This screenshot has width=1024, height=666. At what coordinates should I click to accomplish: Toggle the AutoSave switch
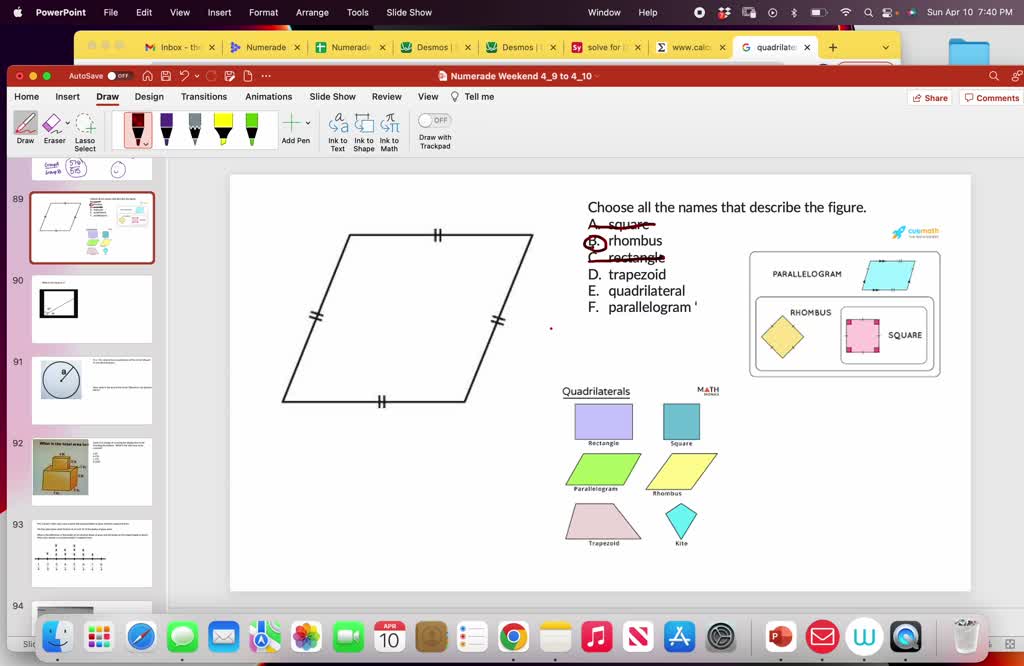pos(119,76)
